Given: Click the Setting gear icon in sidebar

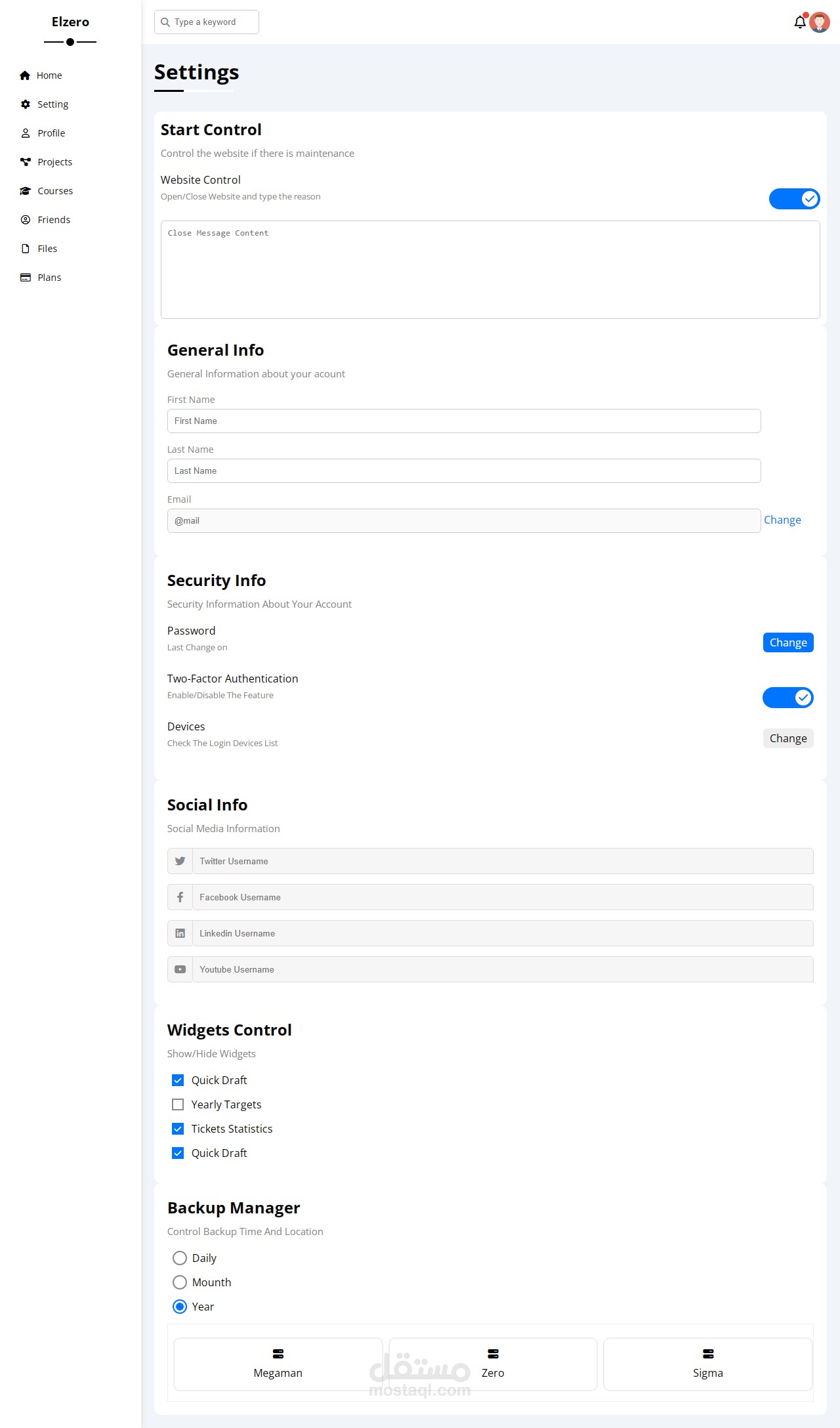Looking at the screenshot, I should (x=26, y=104).
